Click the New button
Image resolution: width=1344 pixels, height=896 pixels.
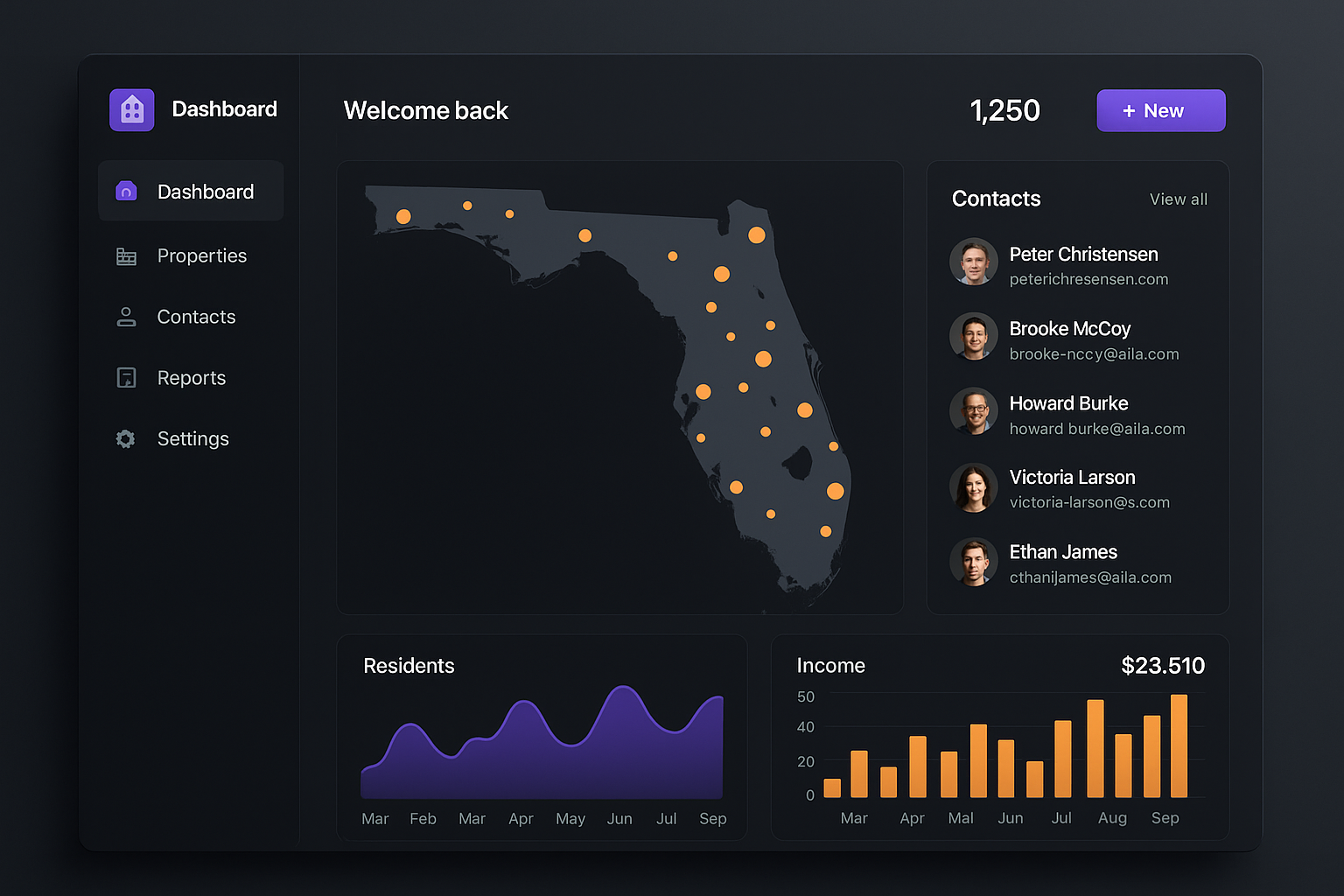1161,110
